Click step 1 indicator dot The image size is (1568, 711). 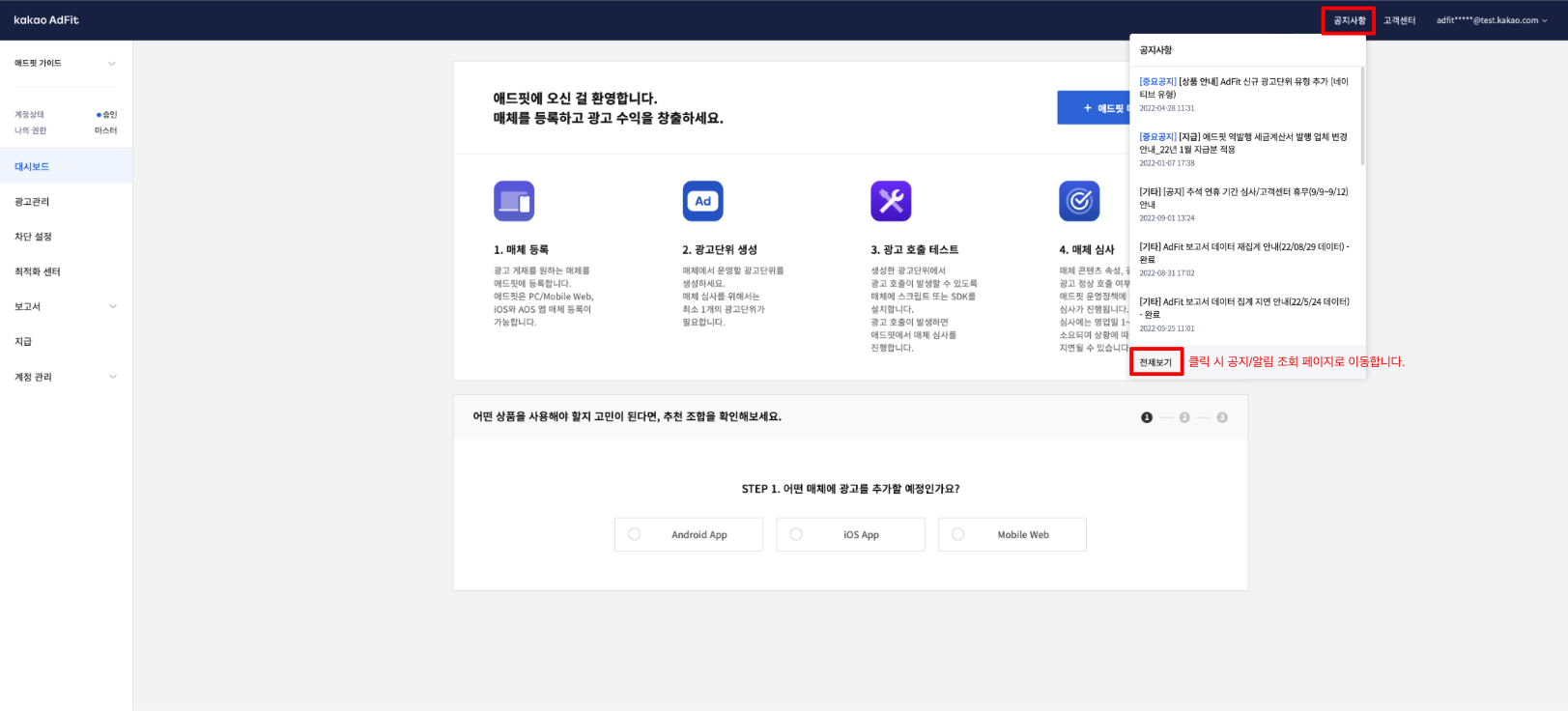1147,417
